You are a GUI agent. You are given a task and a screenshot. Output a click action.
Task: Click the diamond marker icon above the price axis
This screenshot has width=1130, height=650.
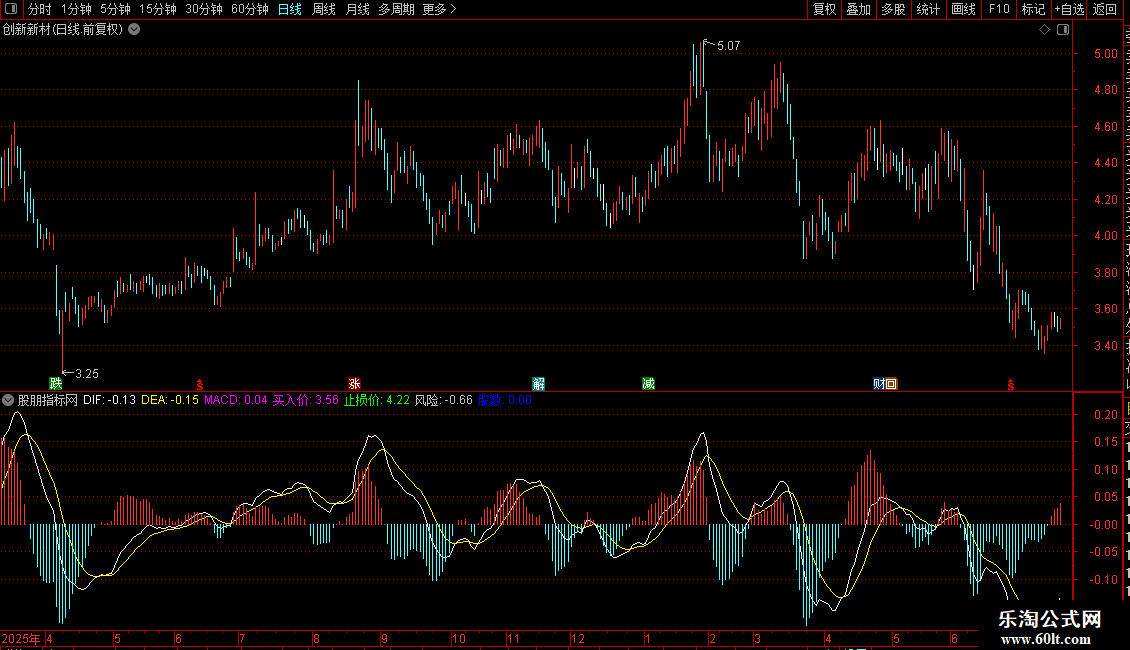(x=1044, y=30)
